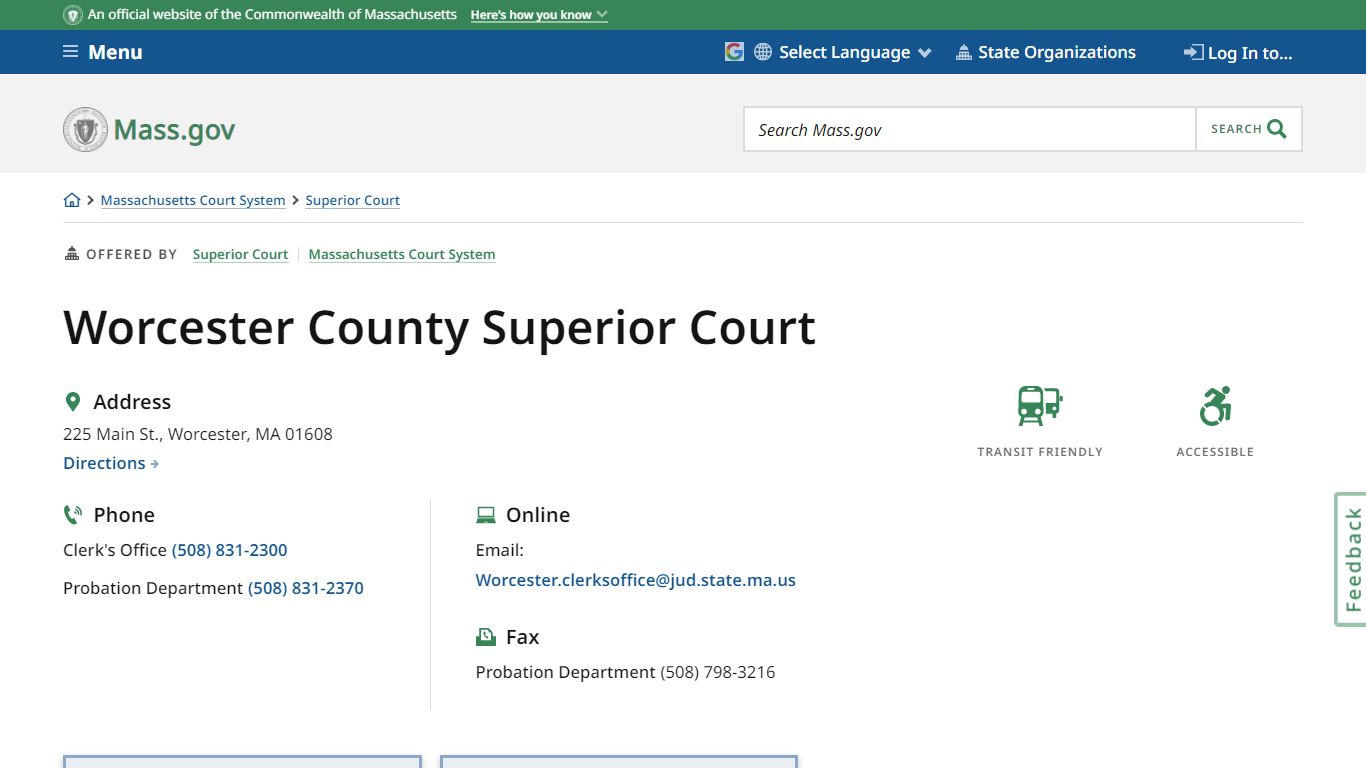This screenshot has height=768, width=1366.
Task: Open State Organizations menu
Action: (x=1046, y=52)
